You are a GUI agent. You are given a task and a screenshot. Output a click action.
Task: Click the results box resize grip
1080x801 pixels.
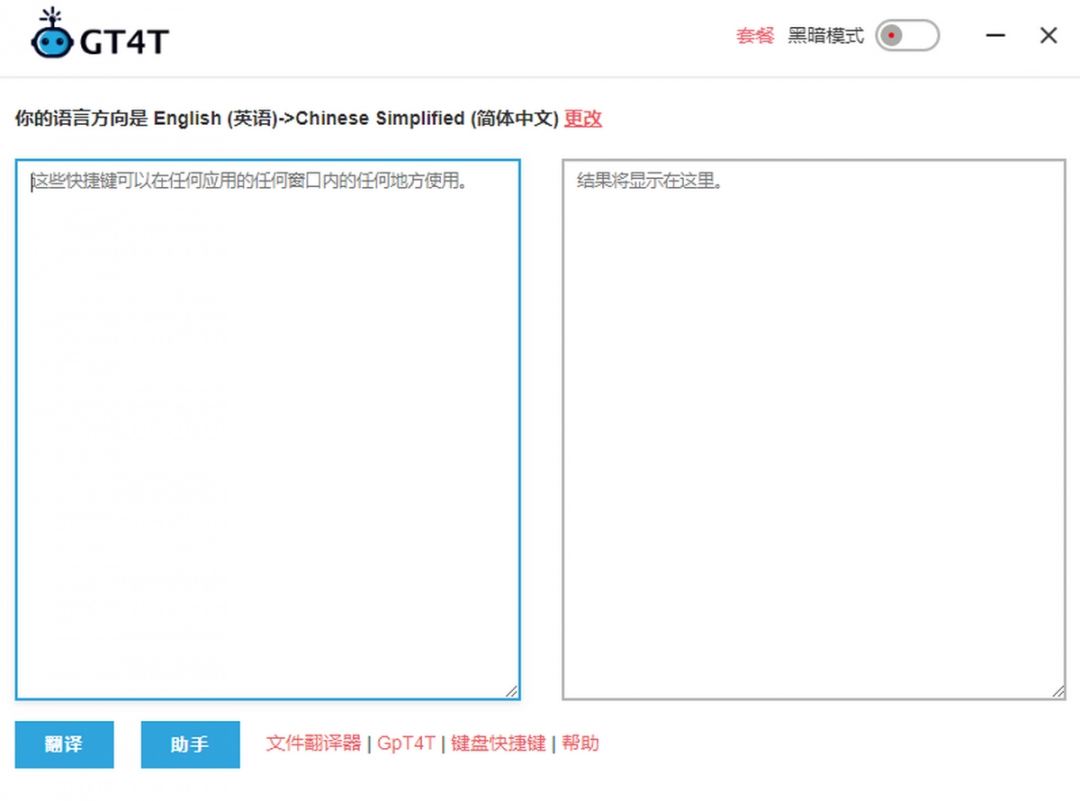point(1058,691)
